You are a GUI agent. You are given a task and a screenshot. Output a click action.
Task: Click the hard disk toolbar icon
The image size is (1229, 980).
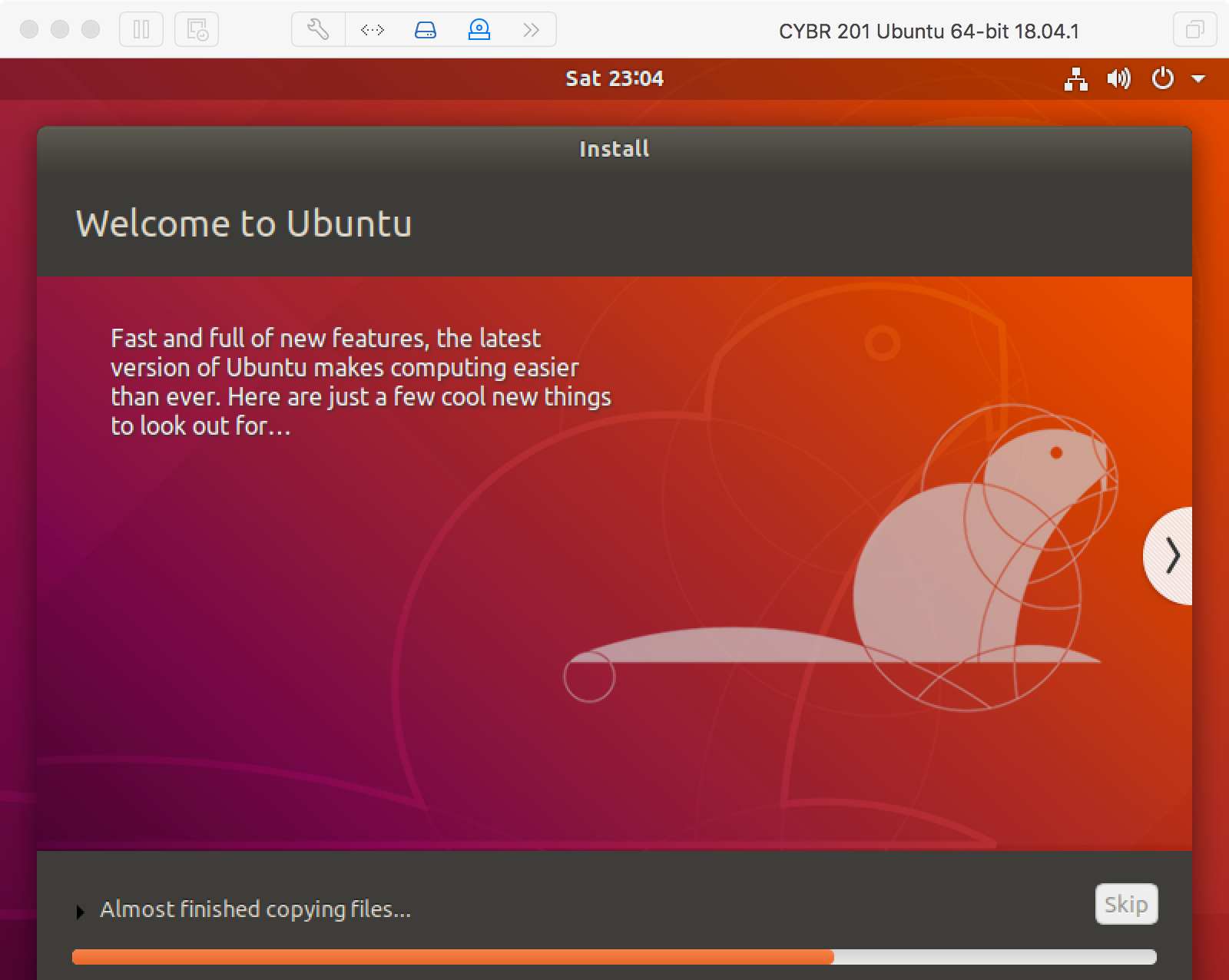point(426,30)
